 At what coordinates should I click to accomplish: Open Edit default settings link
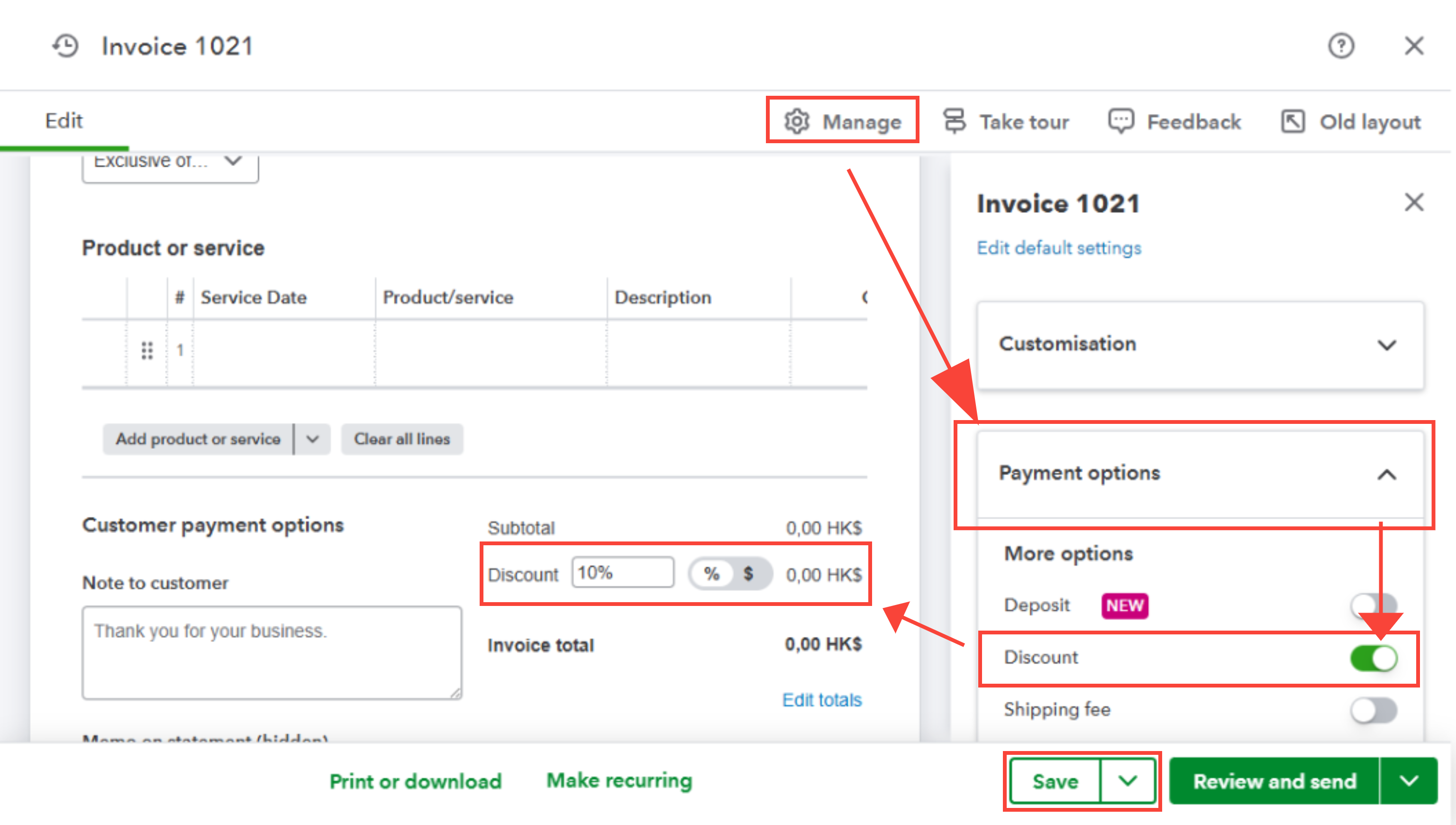(1059, 247)
